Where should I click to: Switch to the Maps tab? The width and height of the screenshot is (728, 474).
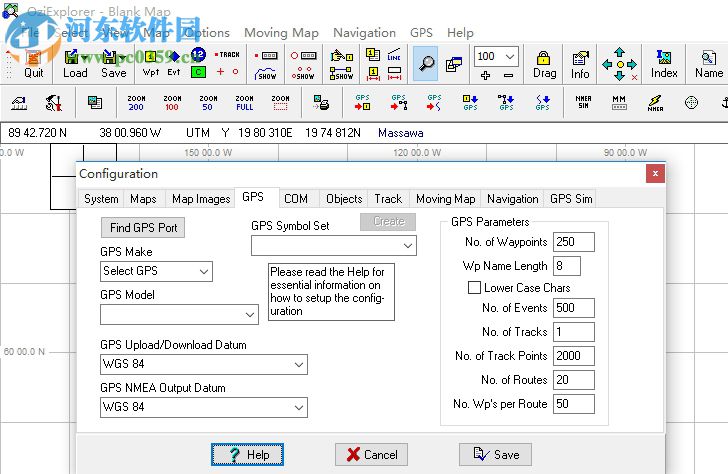coord(143,199)
